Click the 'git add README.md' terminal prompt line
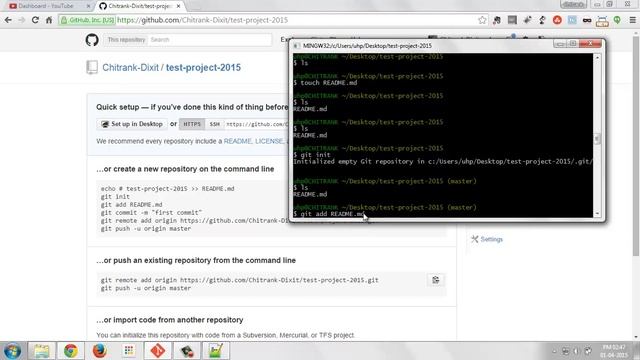Image resolution: width=640 pixels, height=360 pixels. (329, 214)
